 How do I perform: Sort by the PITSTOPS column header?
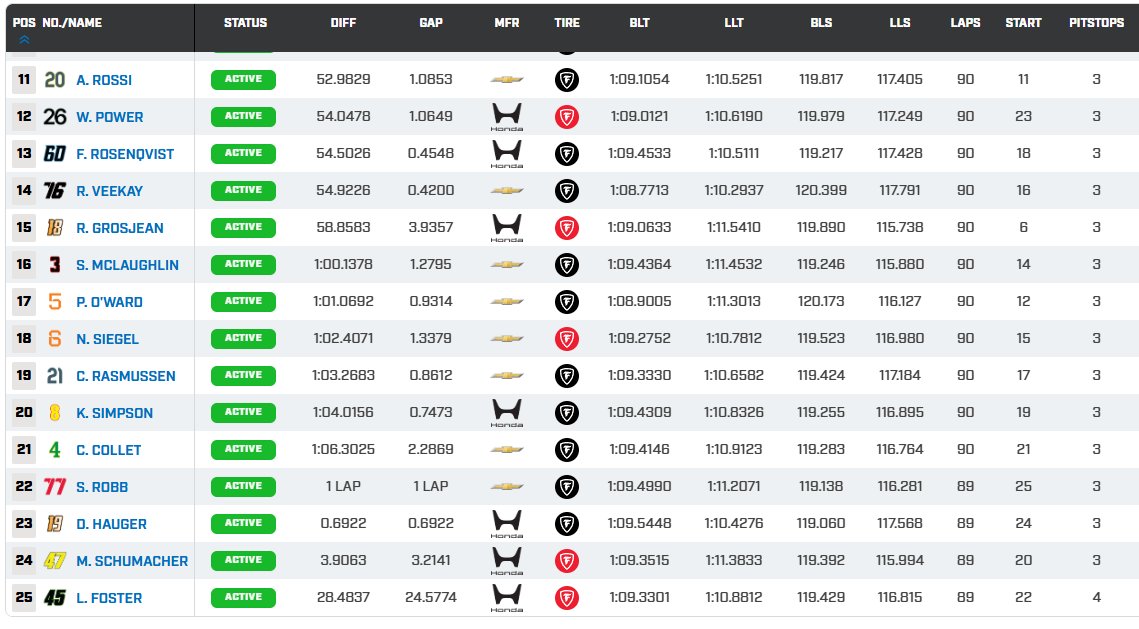(1096, 23)
